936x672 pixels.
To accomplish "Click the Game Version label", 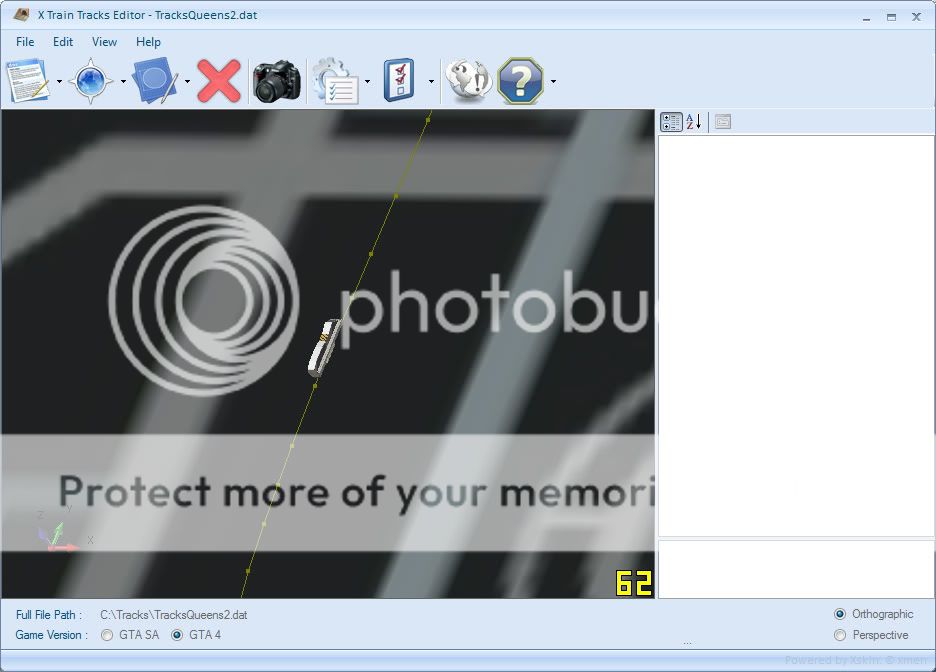I will click(51, 635).
